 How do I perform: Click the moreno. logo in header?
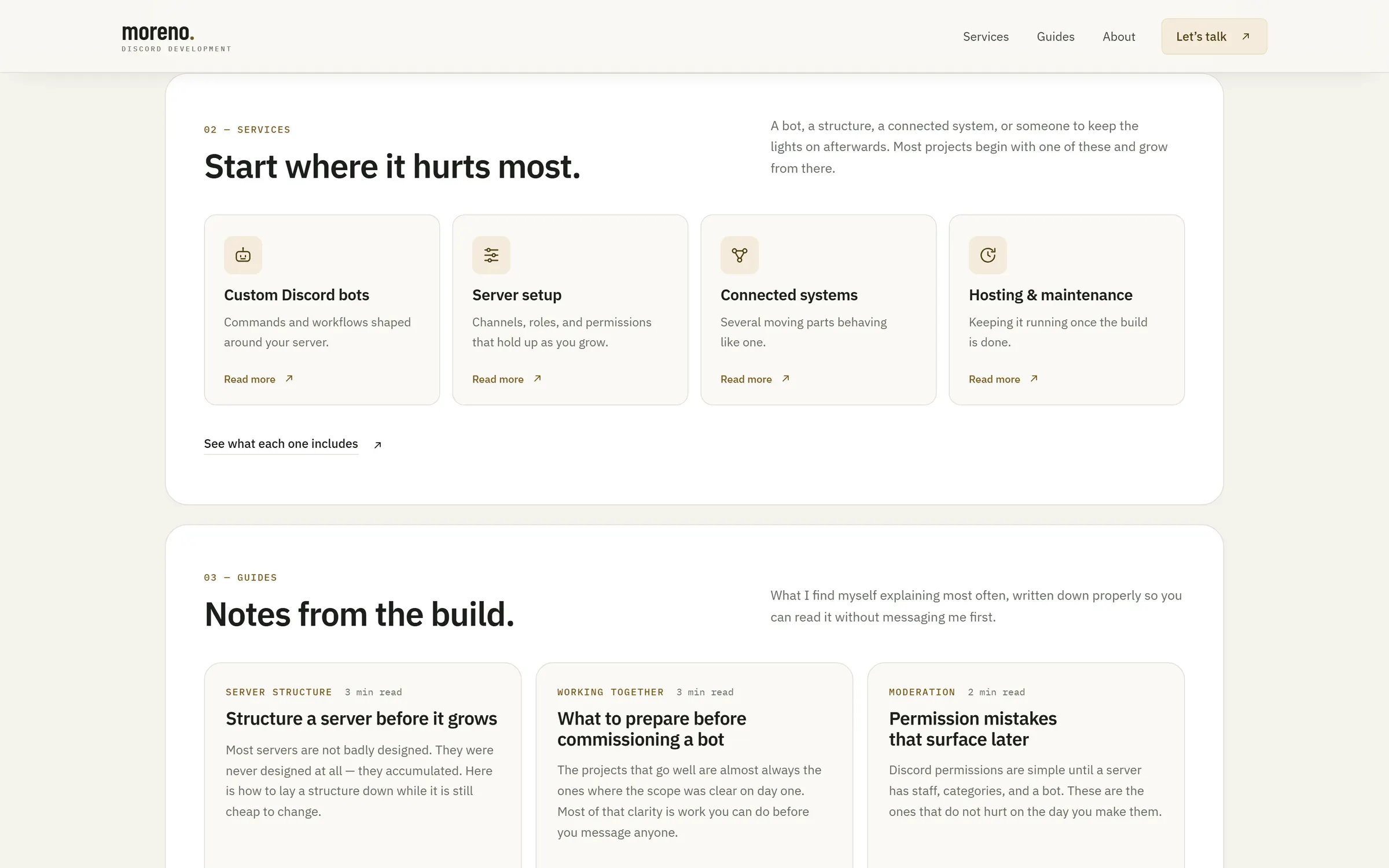coord(176,38)
